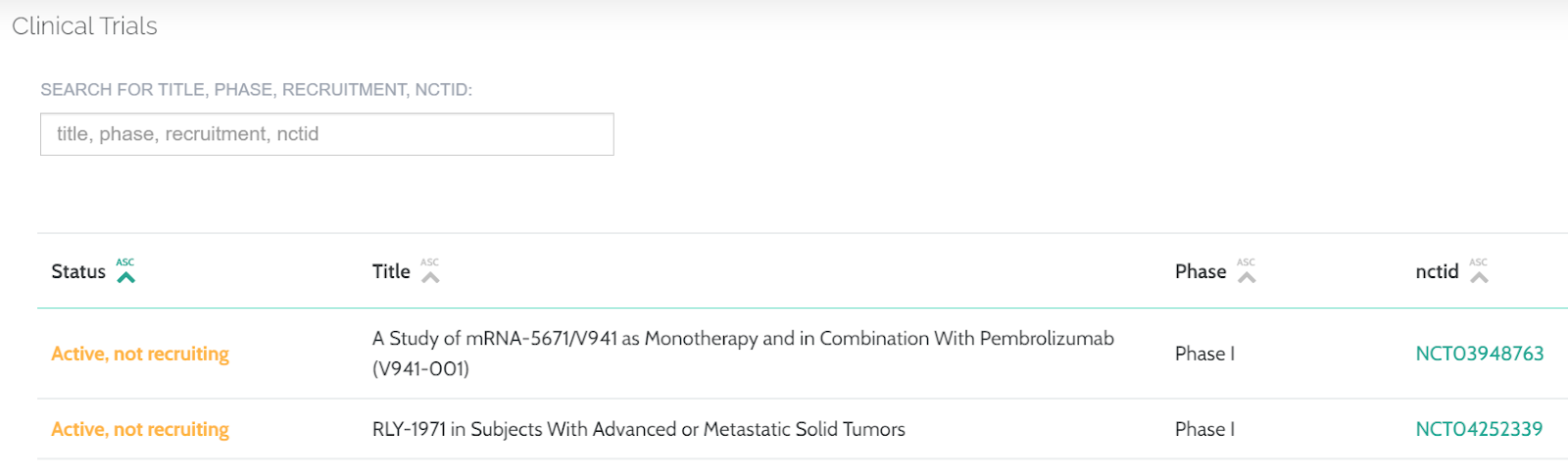Screen dimensions: 1568x475
Task: Select the RLY-1971 Solid Tumors study title
Action: pyautogui.click(x=638, y=429)
